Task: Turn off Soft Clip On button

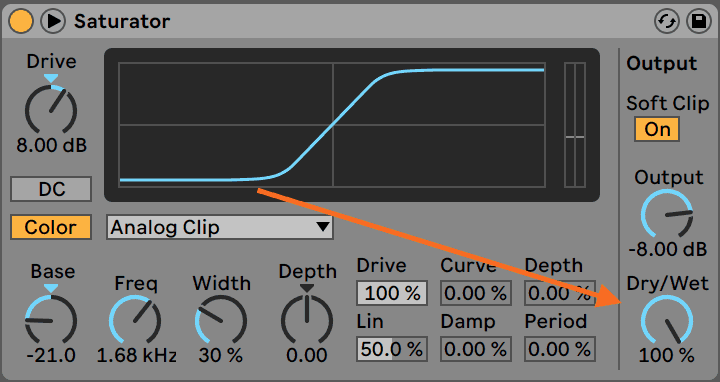Action: click(x=657, y=129)
